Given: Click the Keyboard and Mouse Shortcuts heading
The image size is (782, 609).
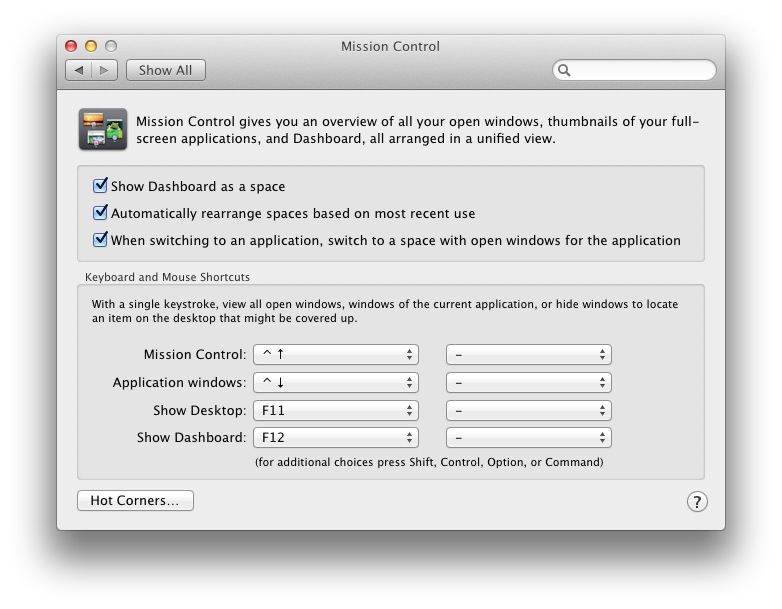Looking at the screenshot, I should click(167, 277).
